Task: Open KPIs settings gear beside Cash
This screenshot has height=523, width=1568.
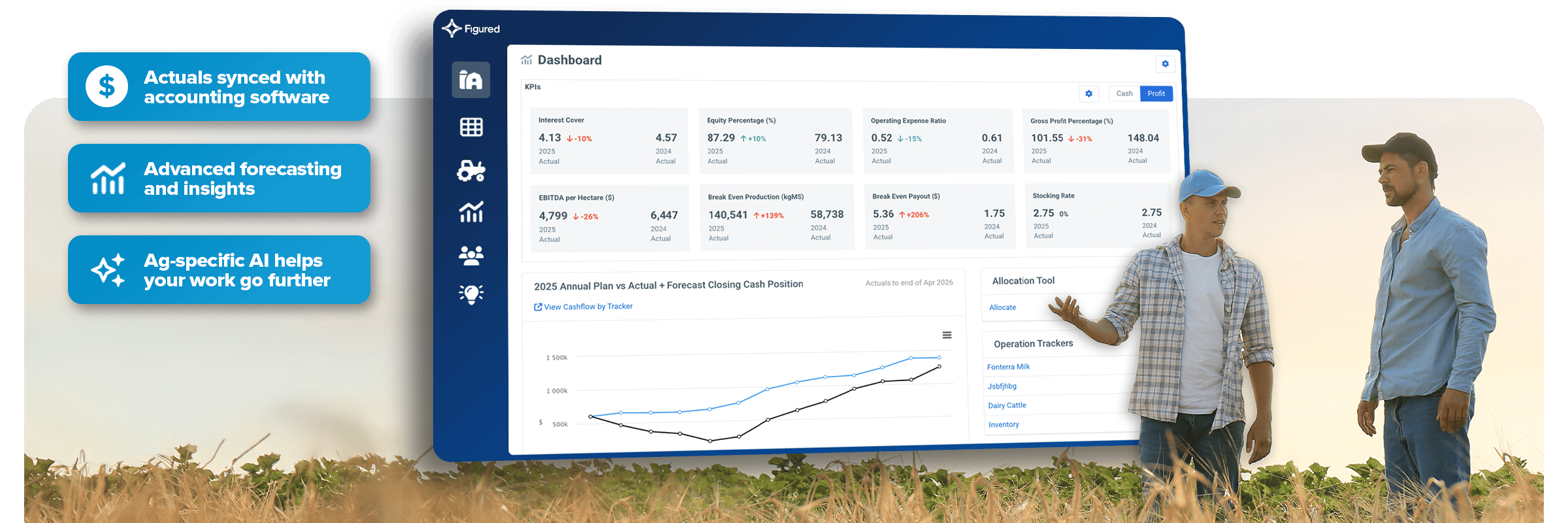Action: click(1088, 93)
